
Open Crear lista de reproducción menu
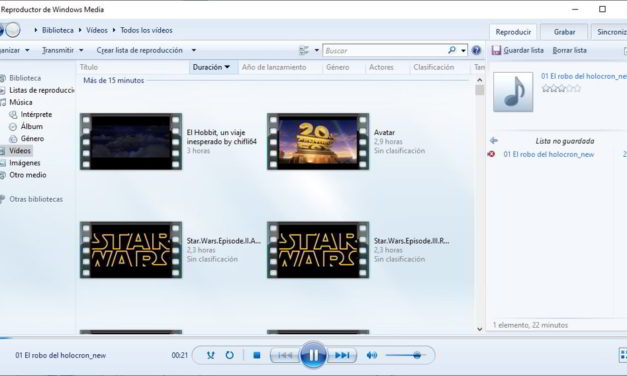(139, 50)
